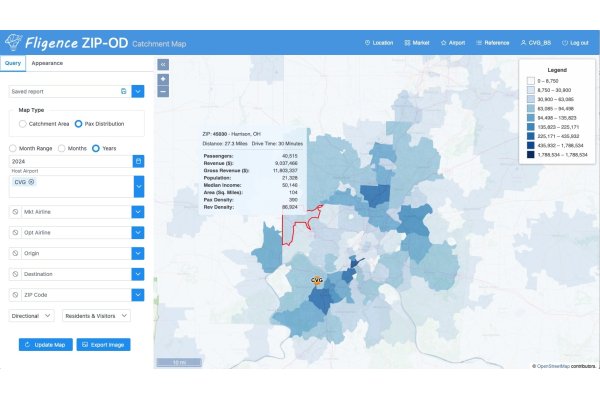Remove the CVG host airport tag
600x400 pixels.
click(x=31, y=182)
